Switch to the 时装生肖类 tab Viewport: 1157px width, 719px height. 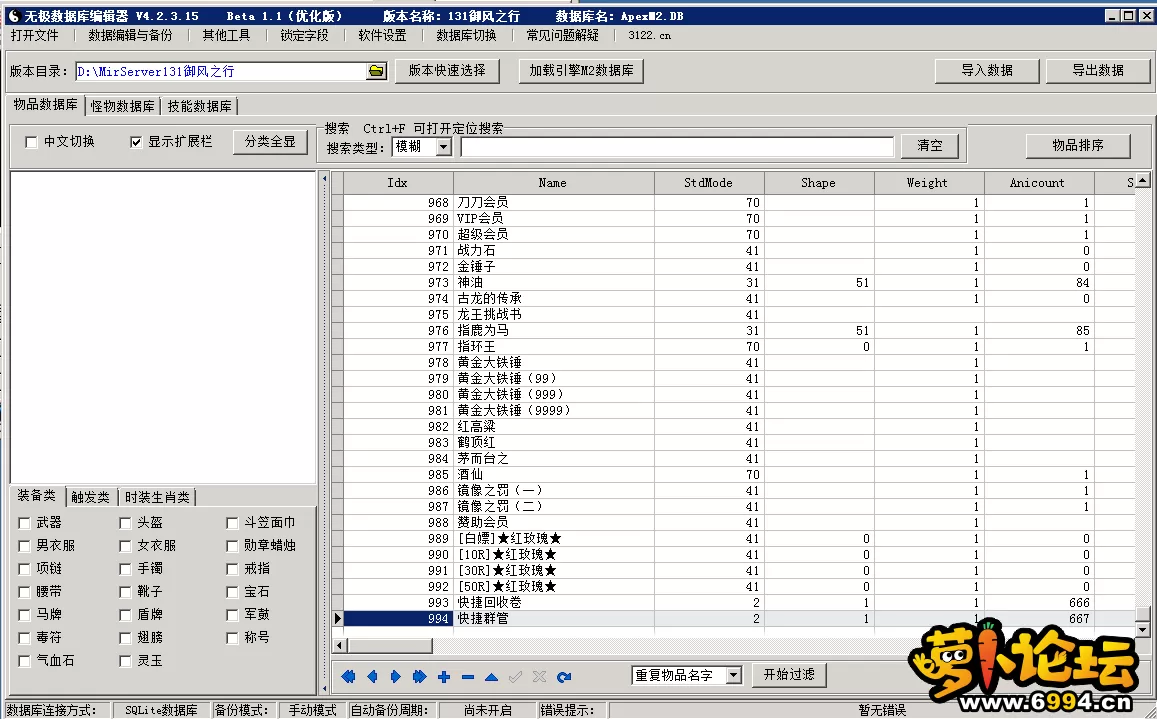pos(157,498)
